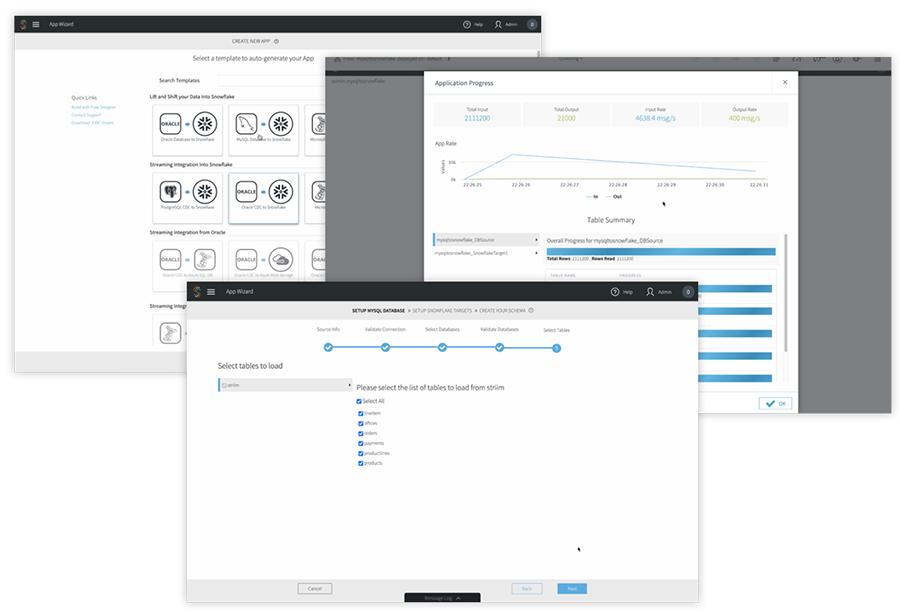The width and height of the screenshot is (900, 613).
Task: Click the Overall Progress bar for mysqltosnowflake_DBSource
Action: (661, 251)
